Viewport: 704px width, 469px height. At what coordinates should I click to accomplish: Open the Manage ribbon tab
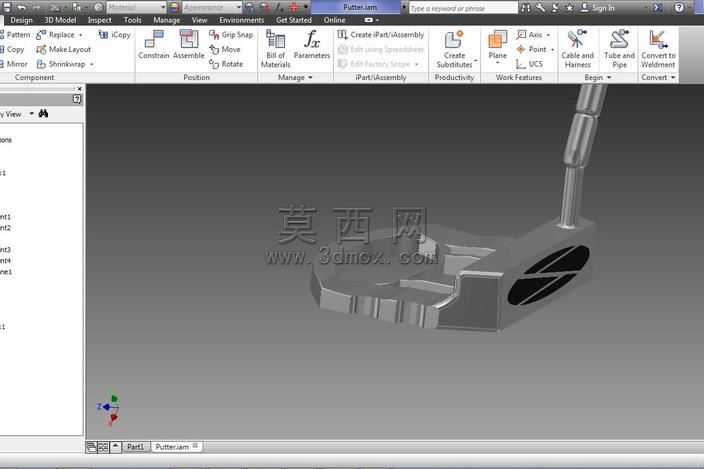(x=167, y=20)
